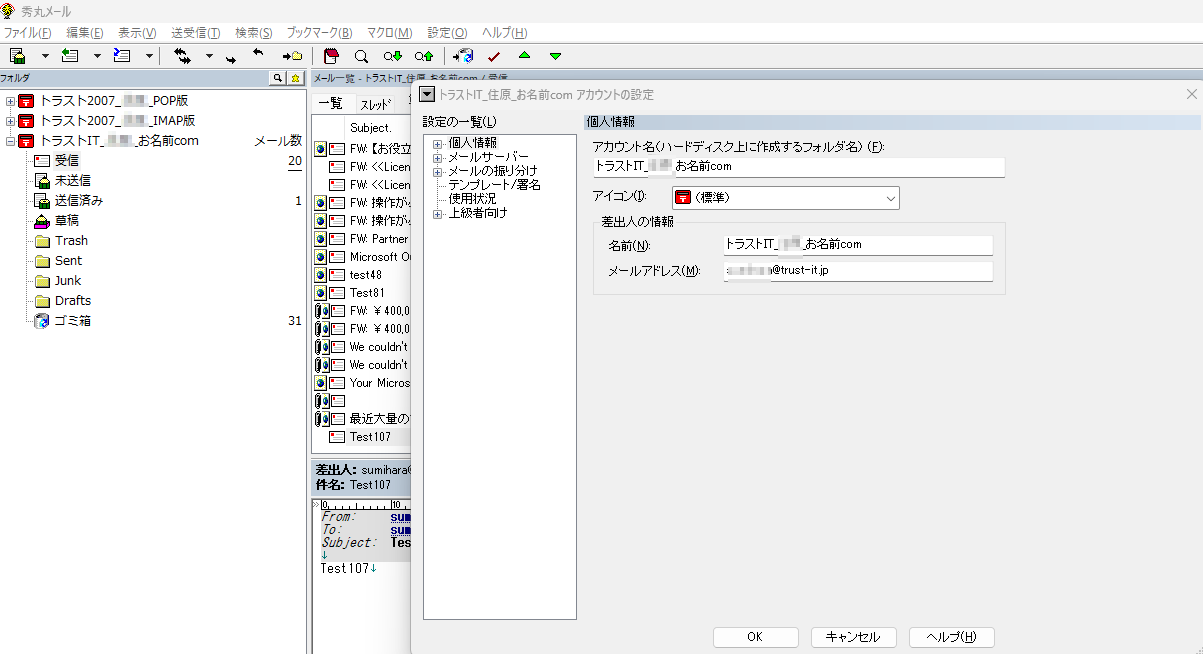Switch to the 一覧 tab

point(330,104)
